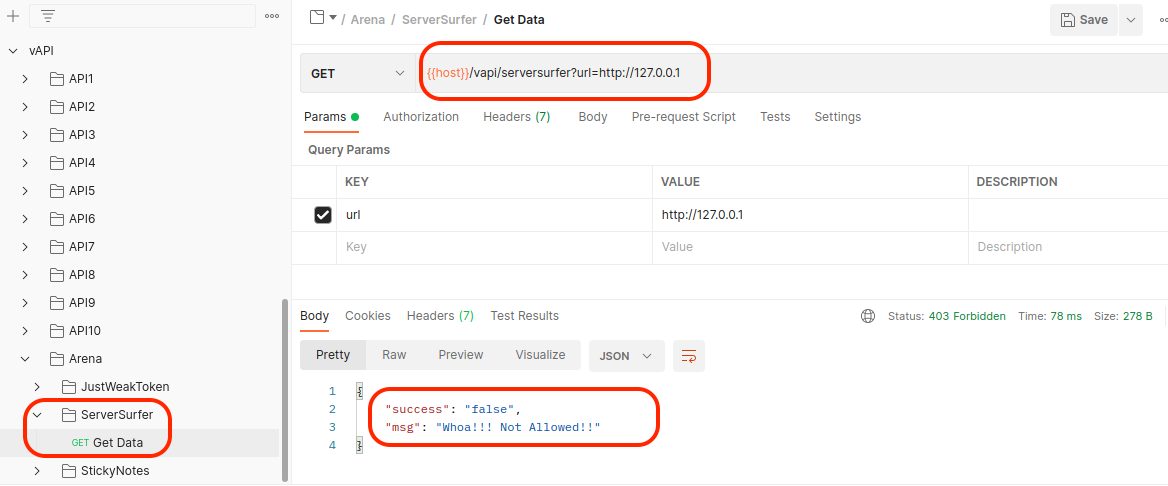Screen dimensions: 1168x486
Task: Click the floppy disk Save icon
Action: point(1068,20)
